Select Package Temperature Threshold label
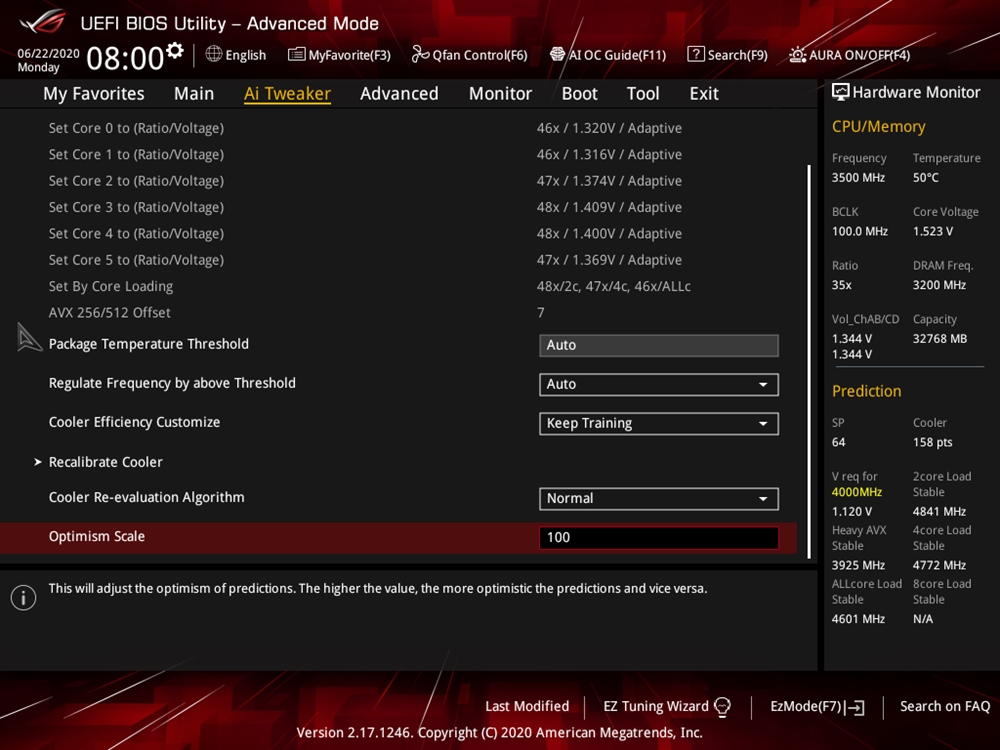Viewport: 1000px width, 750px height. [x=149, y=344]
